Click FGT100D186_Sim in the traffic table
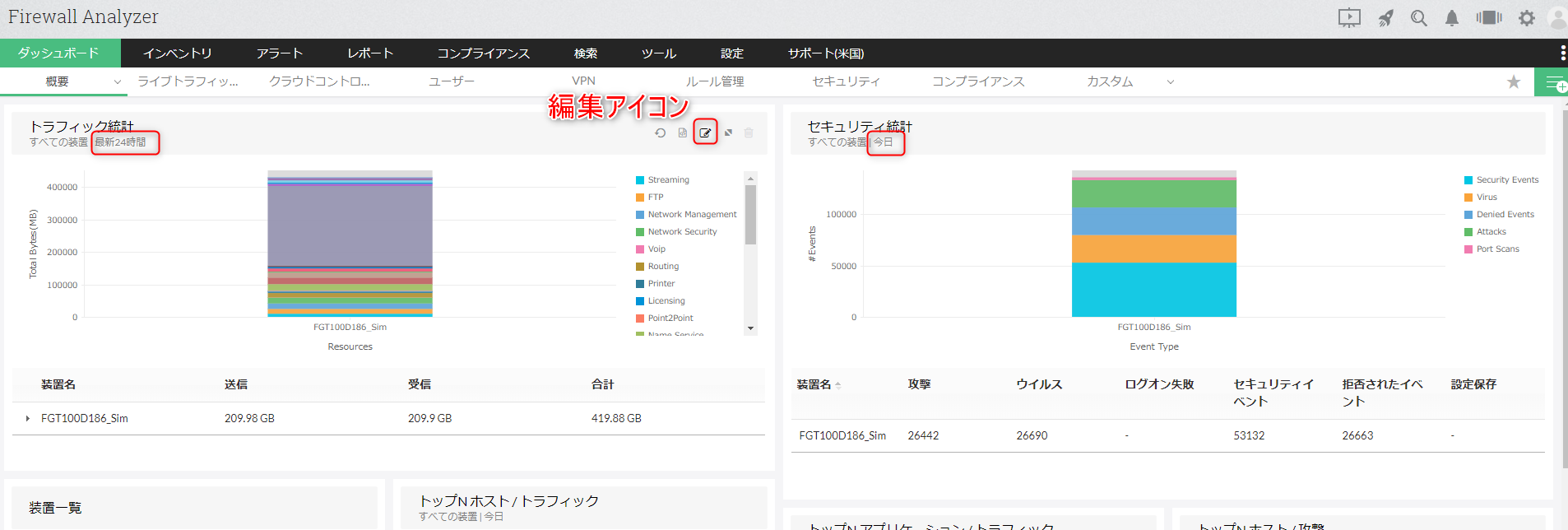 click(85, 419)
